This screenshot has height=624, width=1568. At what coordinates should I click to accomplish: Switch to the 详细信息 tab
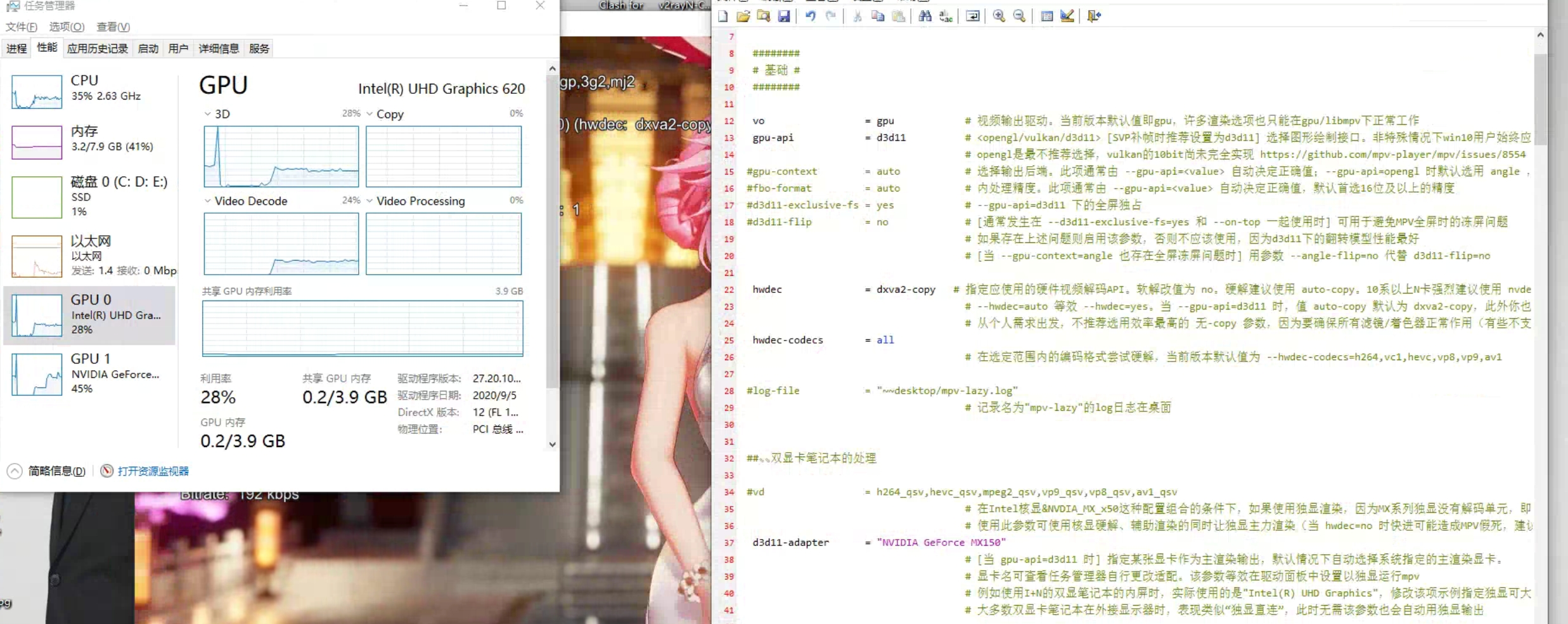click(219, 48)
